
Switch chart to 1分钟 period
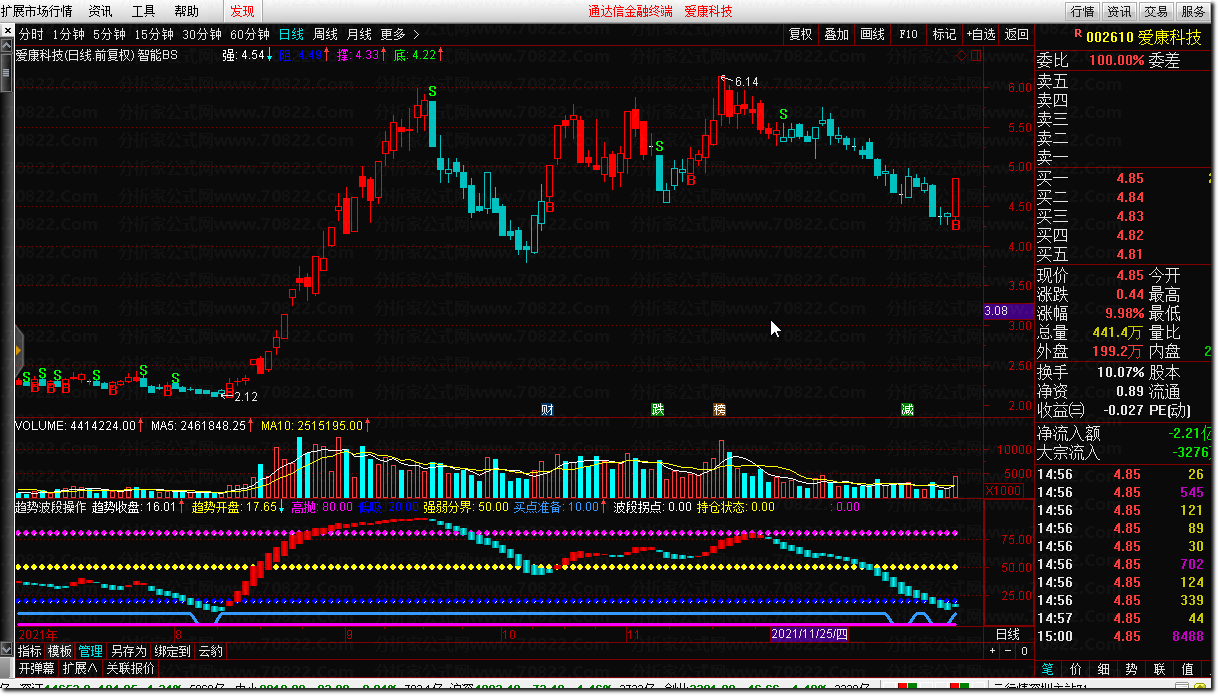point(68,34)
